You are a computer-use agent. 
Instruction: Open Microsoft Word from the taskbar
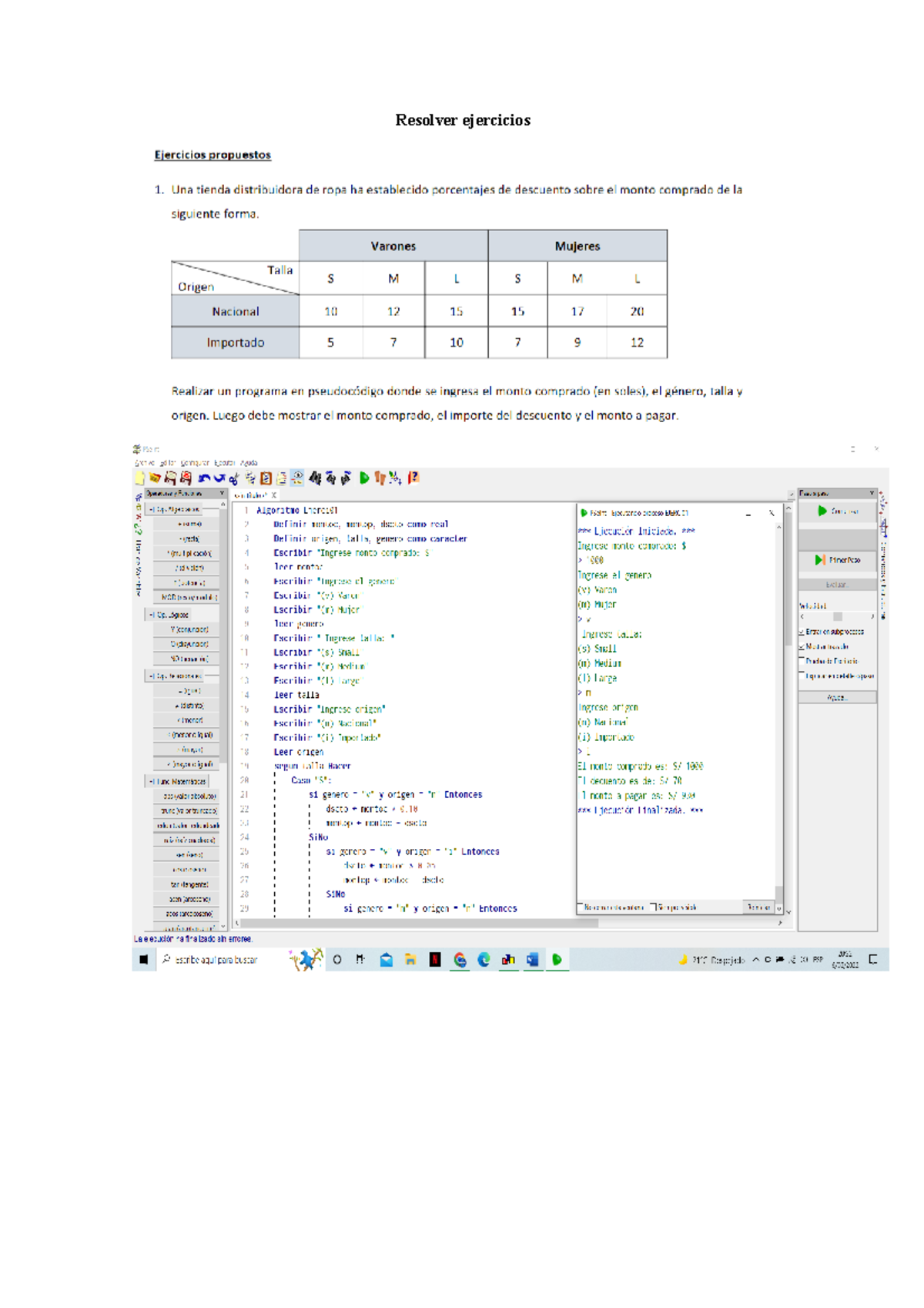pos(532,959)
